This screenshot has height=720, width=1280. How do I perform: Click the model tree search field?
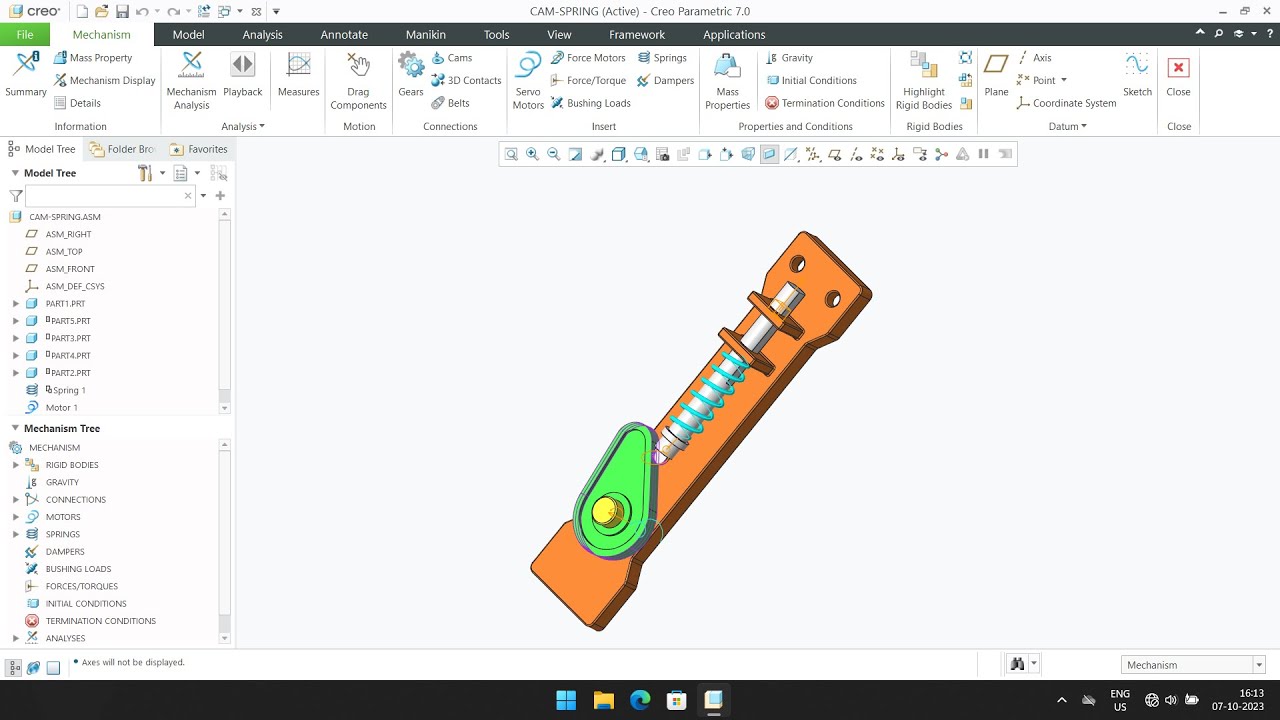(109, 196)
